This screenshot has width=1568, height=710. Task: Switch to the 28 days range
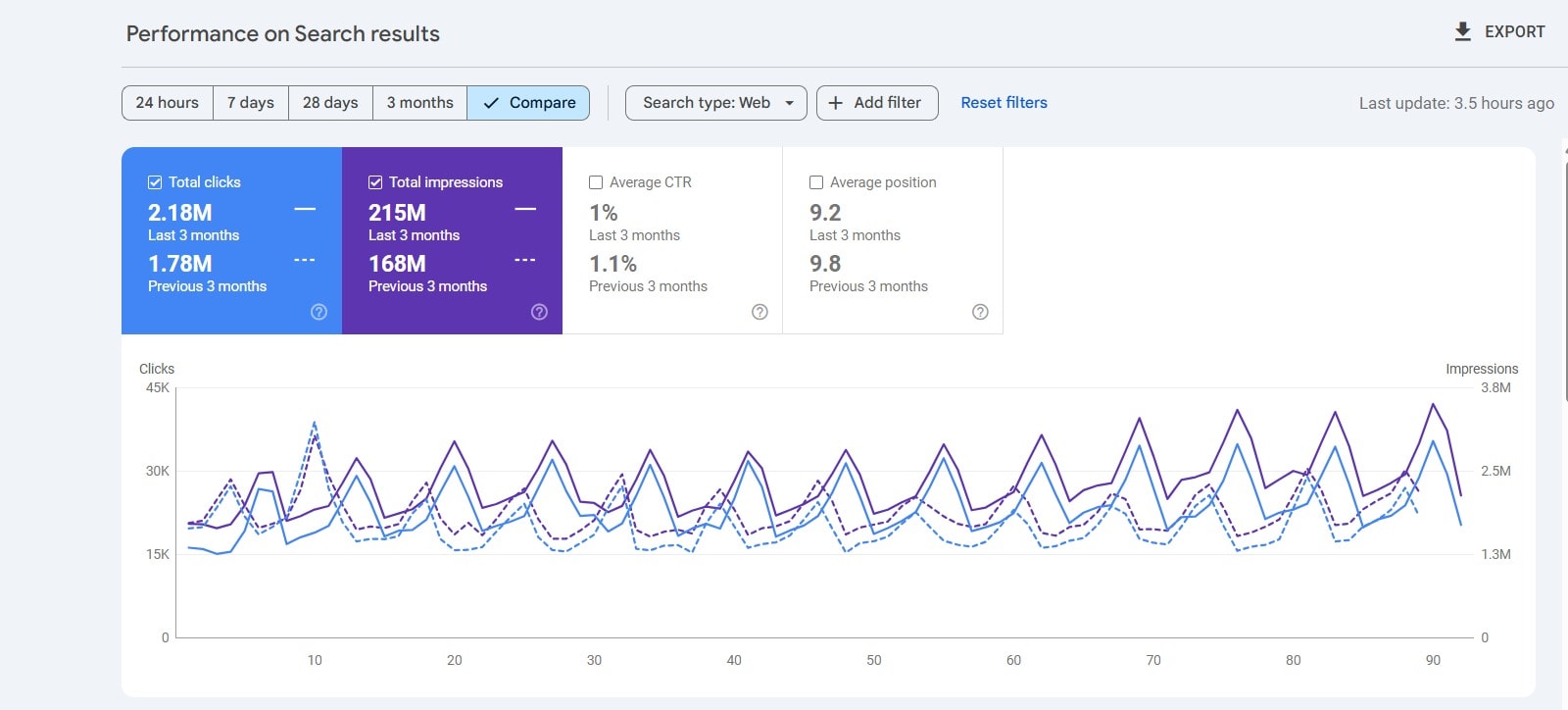point(330,103)
